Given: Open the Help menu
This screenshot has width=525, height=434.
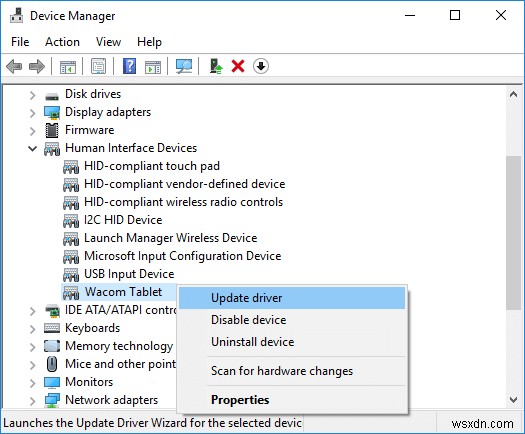Looking at the screenshot, I should [149, 42].
